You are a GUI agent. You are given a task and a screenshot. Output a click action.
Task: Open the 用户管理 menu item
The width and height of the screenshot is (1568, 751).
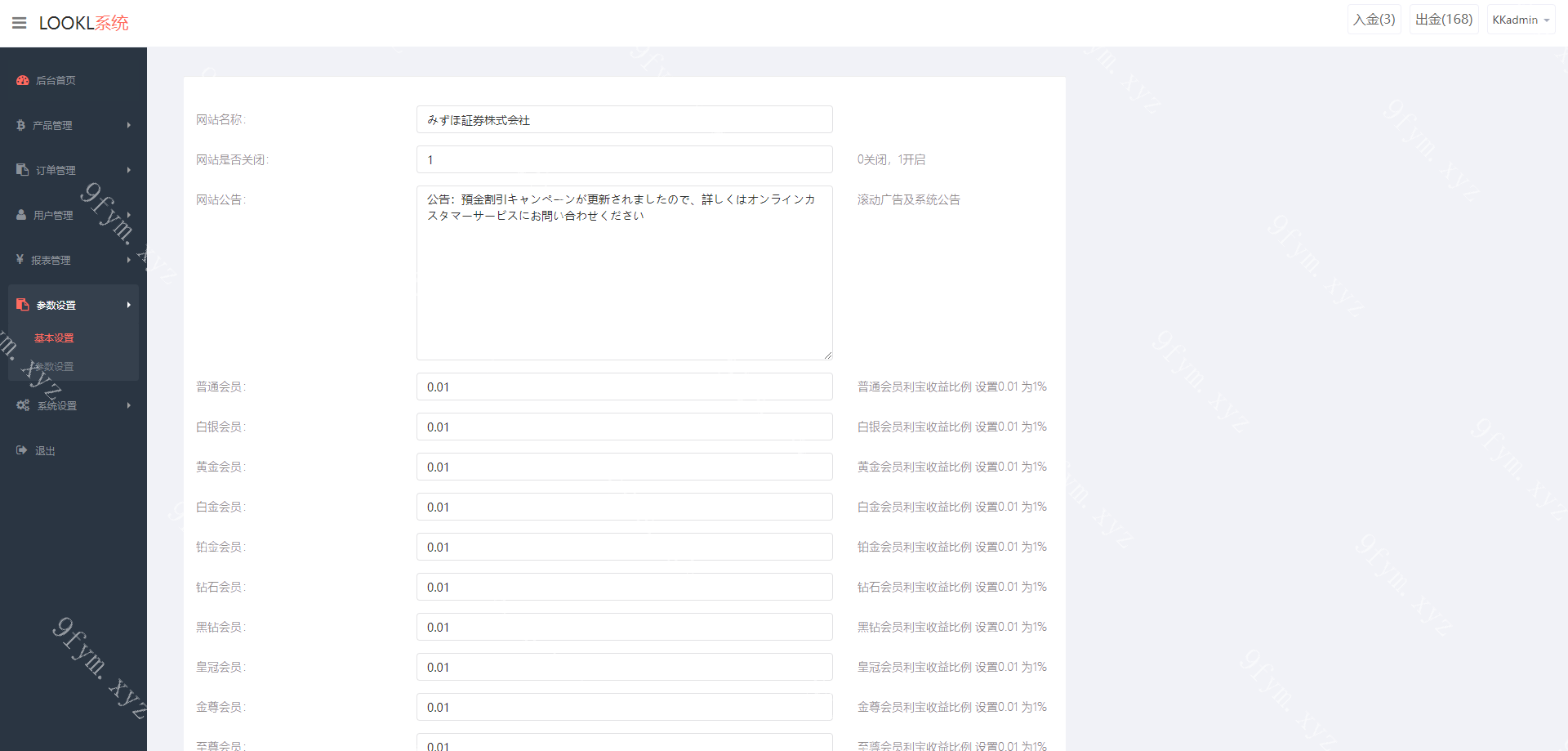[73, 215]
